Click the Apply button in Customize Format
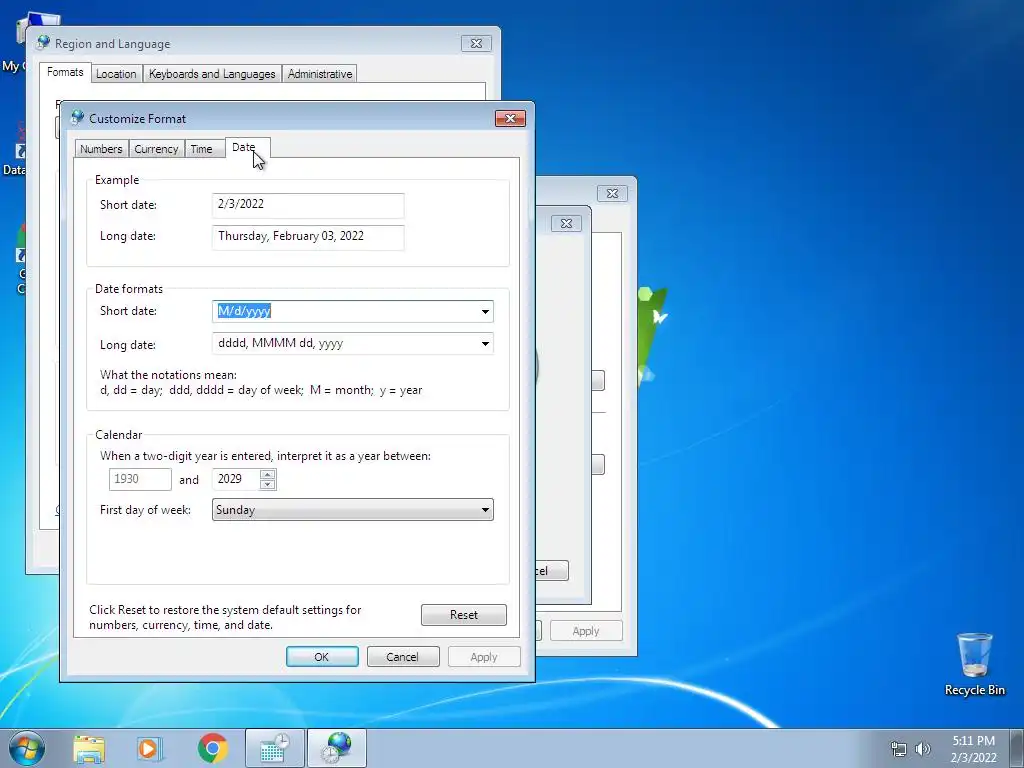The width and height of the screenshot is (1024, 768). pyautogui.click(x=484, y=656)
